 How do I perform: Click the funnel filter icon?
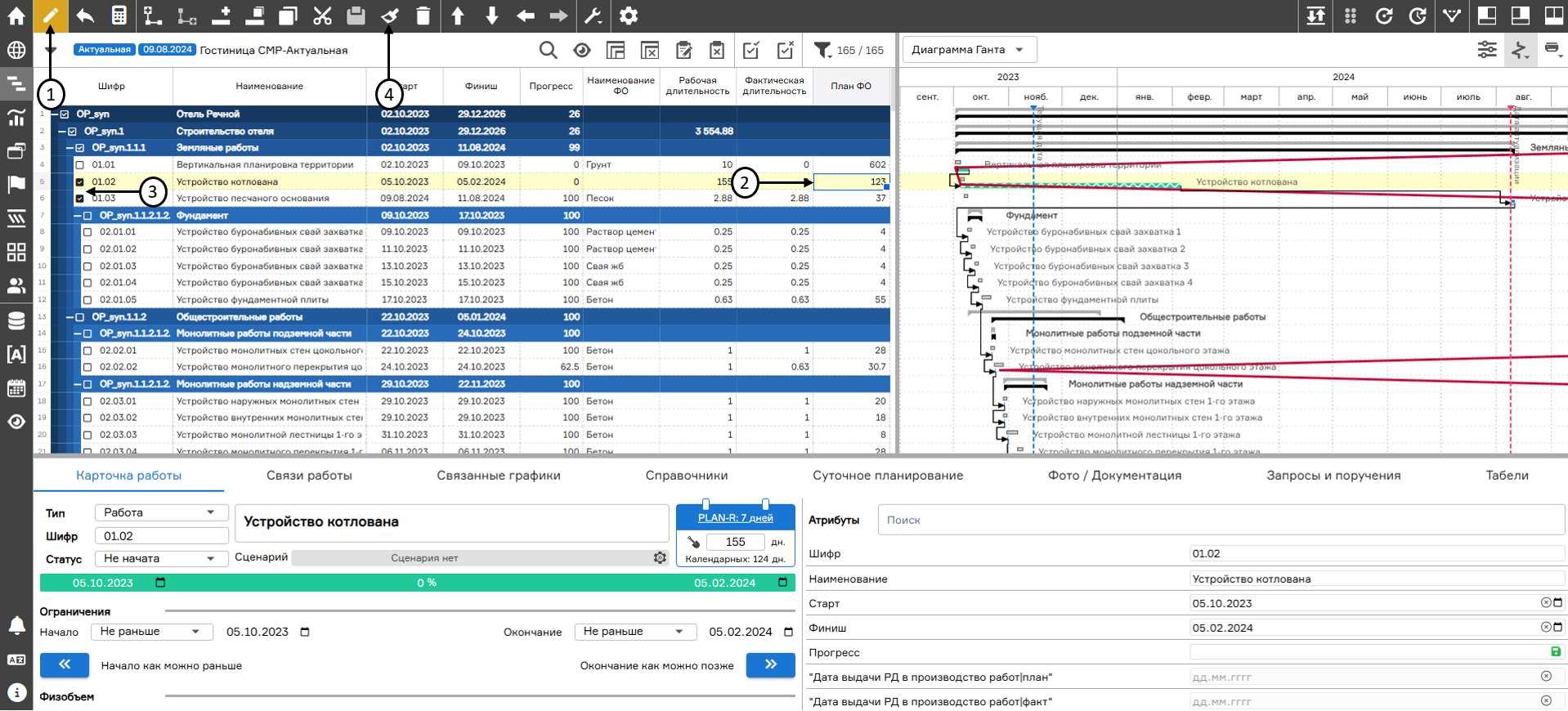tap(822, 51)
